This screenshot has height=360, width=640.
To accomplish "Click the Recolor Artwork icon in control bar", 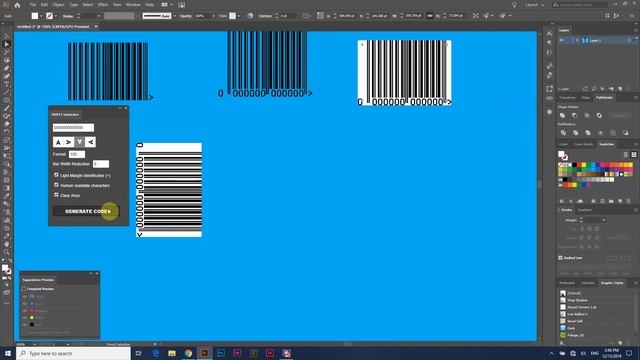I will tap(250, 16).
